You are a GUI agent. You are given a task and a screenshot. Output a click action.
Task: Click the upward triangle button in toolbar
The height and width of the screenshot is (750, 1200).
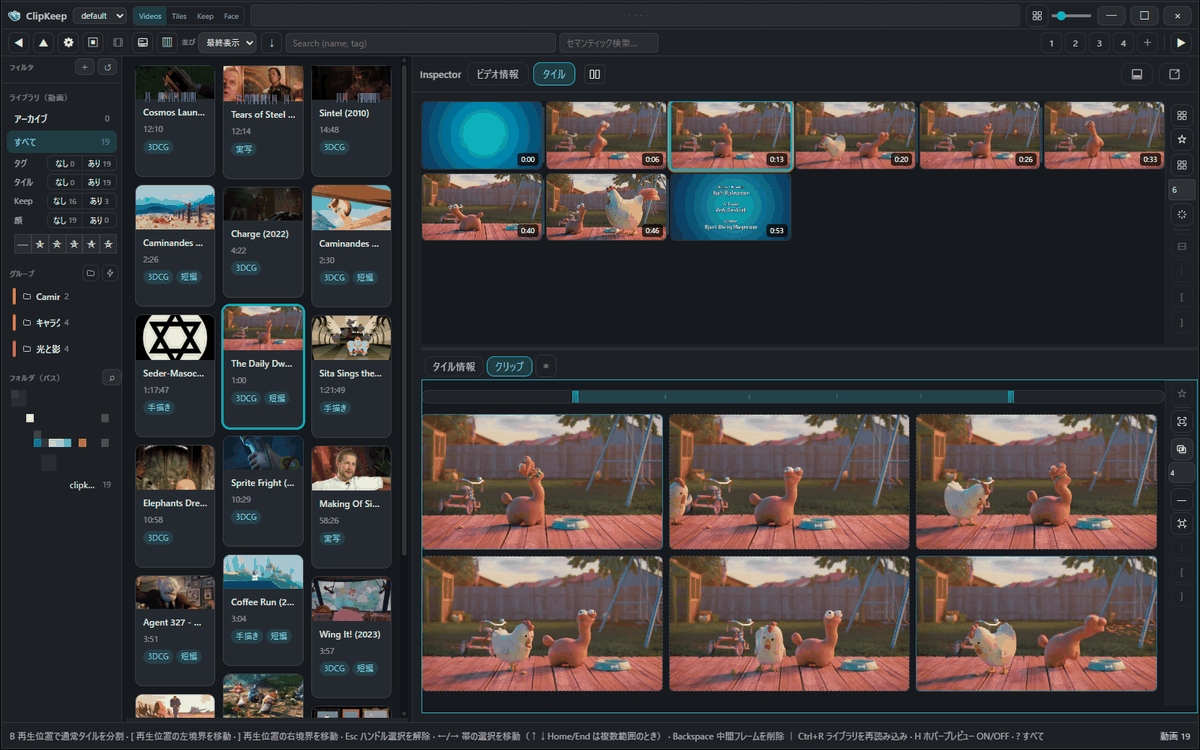(x=43, y=43)
